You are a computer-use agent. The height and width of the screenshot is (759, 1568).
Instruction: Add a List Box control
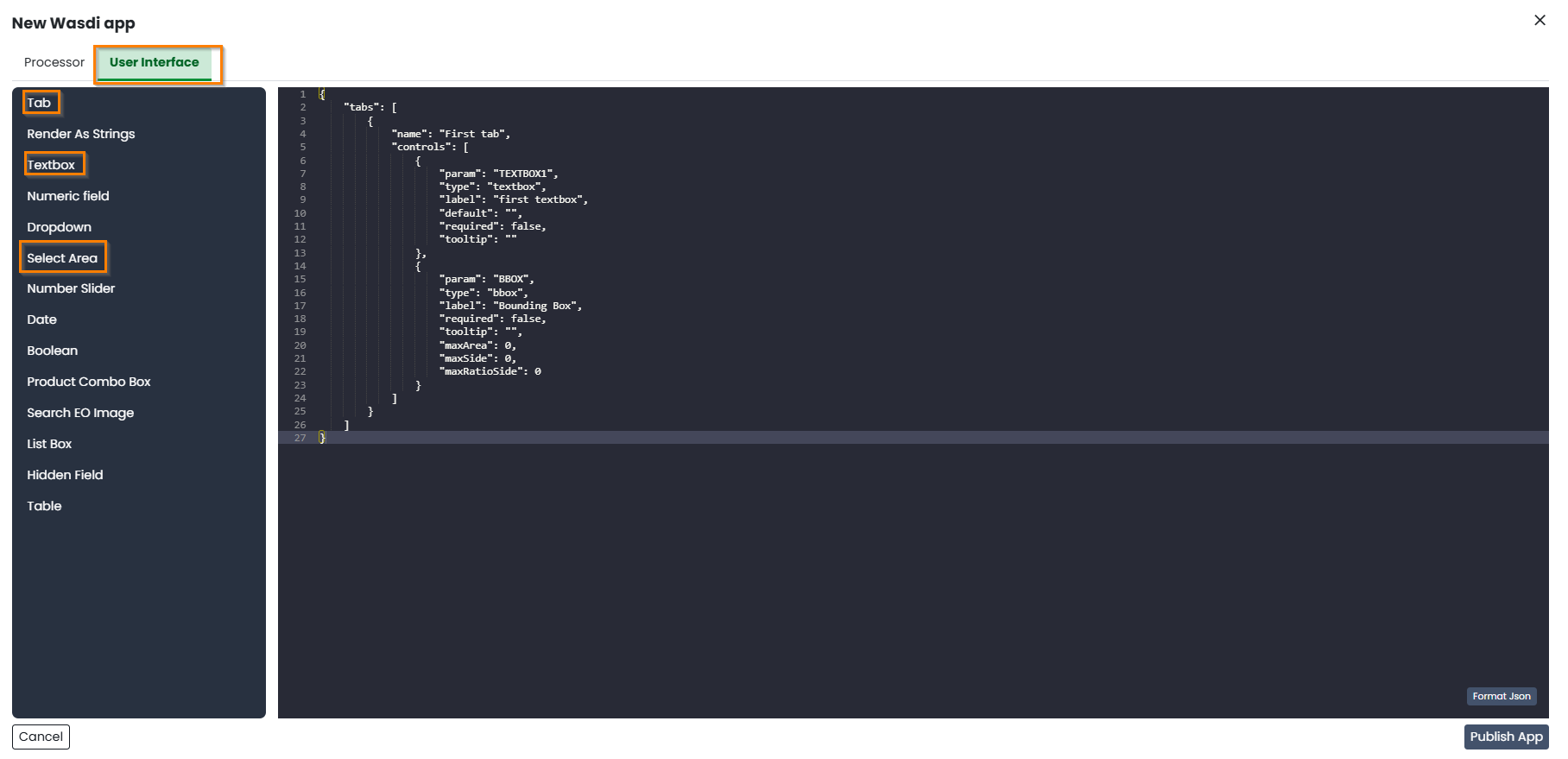49,444
